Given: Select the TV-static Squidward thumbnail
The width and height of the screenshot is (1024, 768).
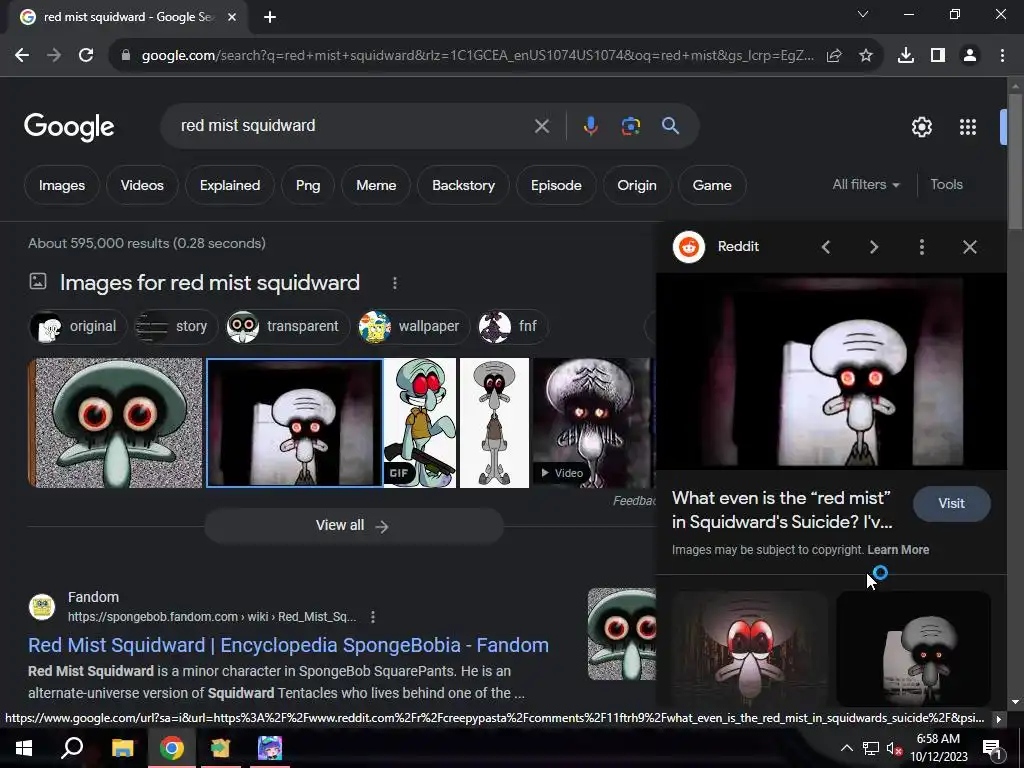Looking at the screenshot, I should 116,423.
